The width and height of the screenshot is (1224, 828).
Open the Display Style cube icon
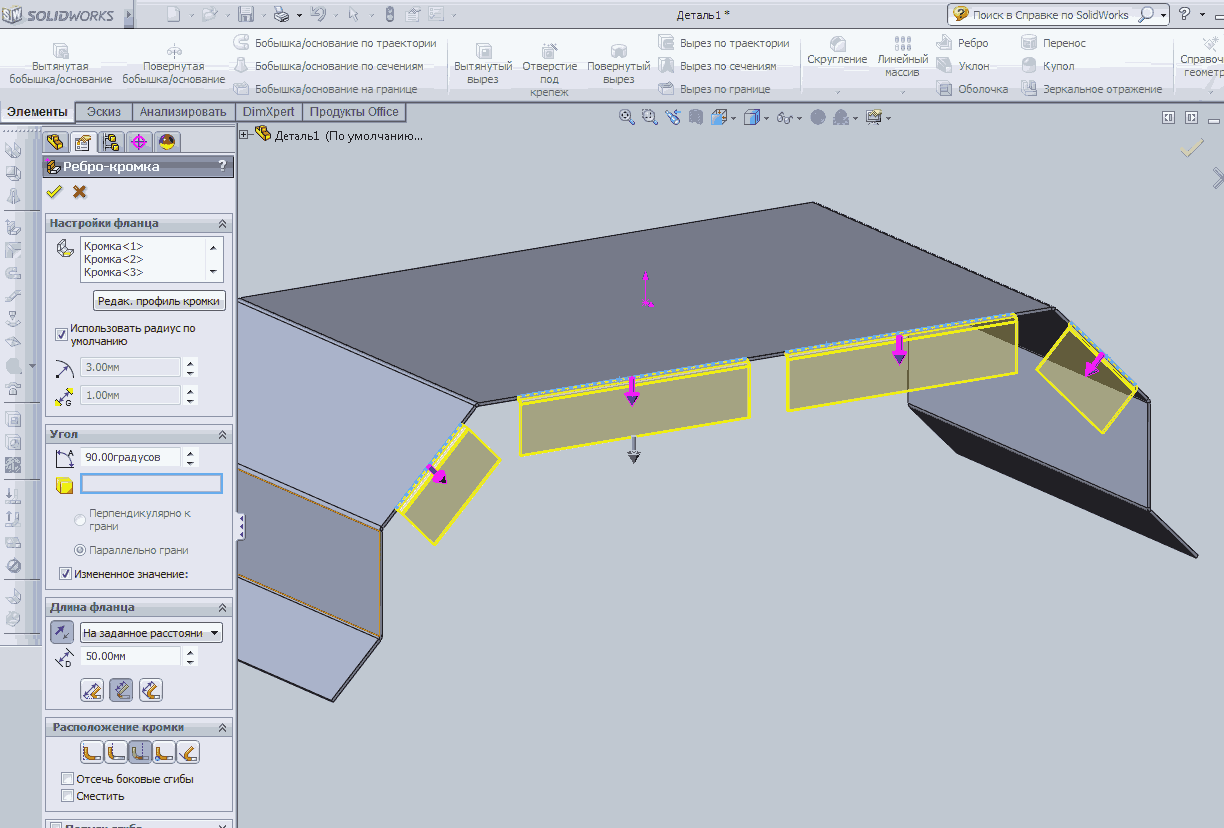click(x=752, y=117)
